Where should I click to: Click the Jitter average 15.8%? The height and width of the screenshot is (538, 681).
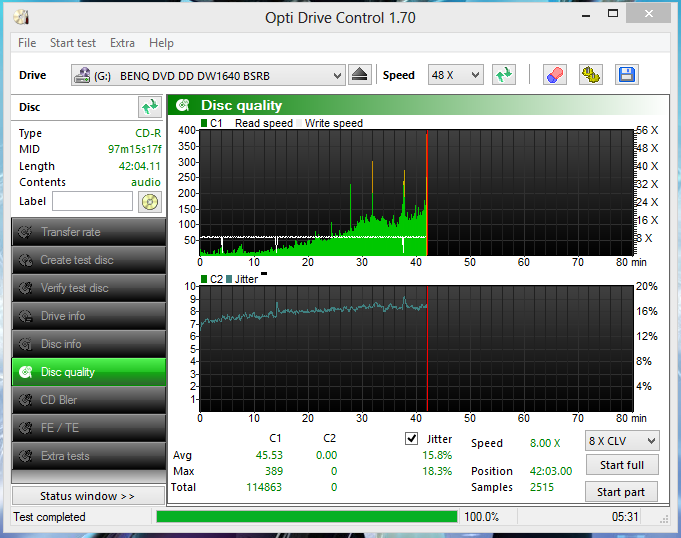(437, 455)
